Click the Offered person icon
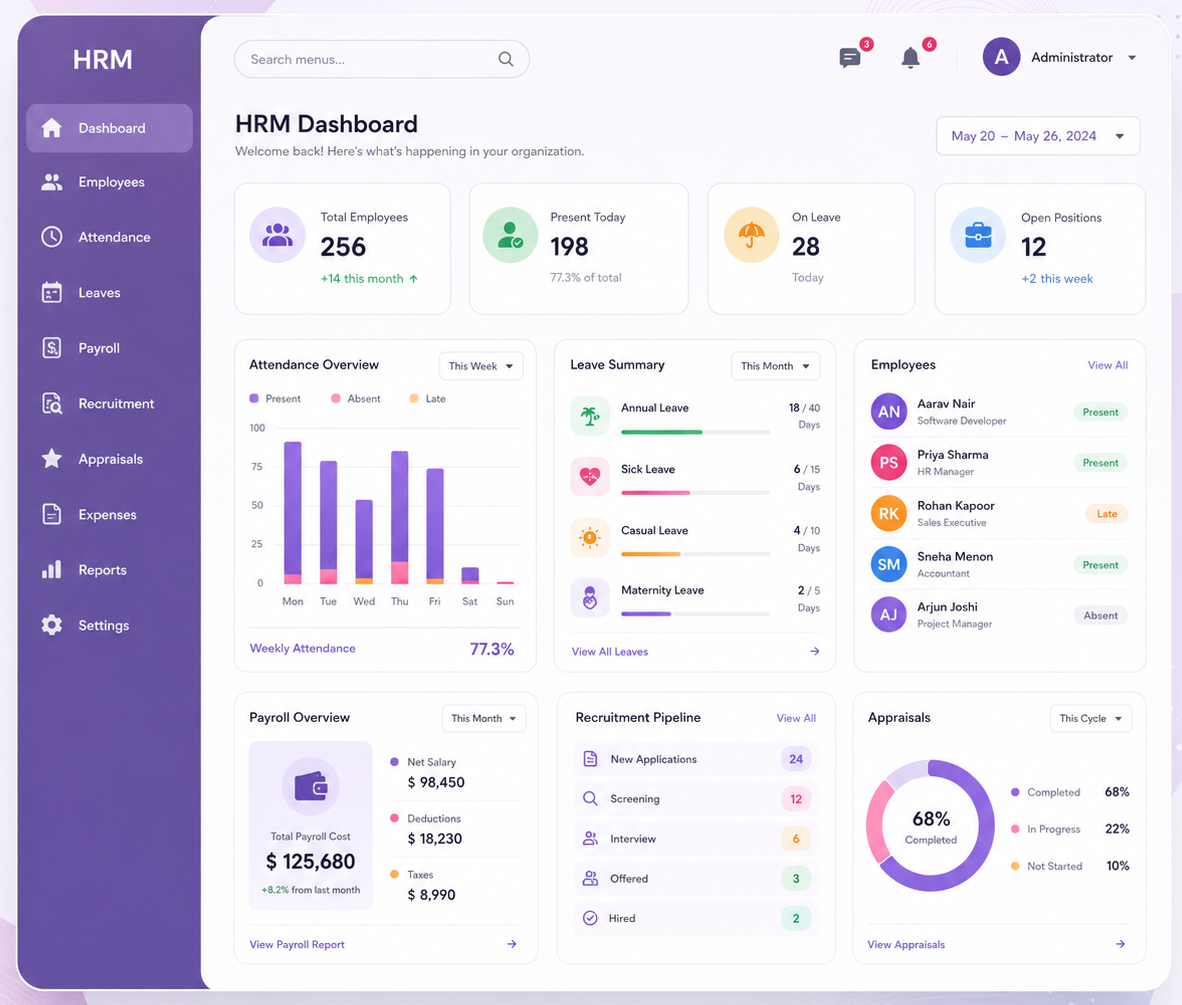 [x=590, y=878]
